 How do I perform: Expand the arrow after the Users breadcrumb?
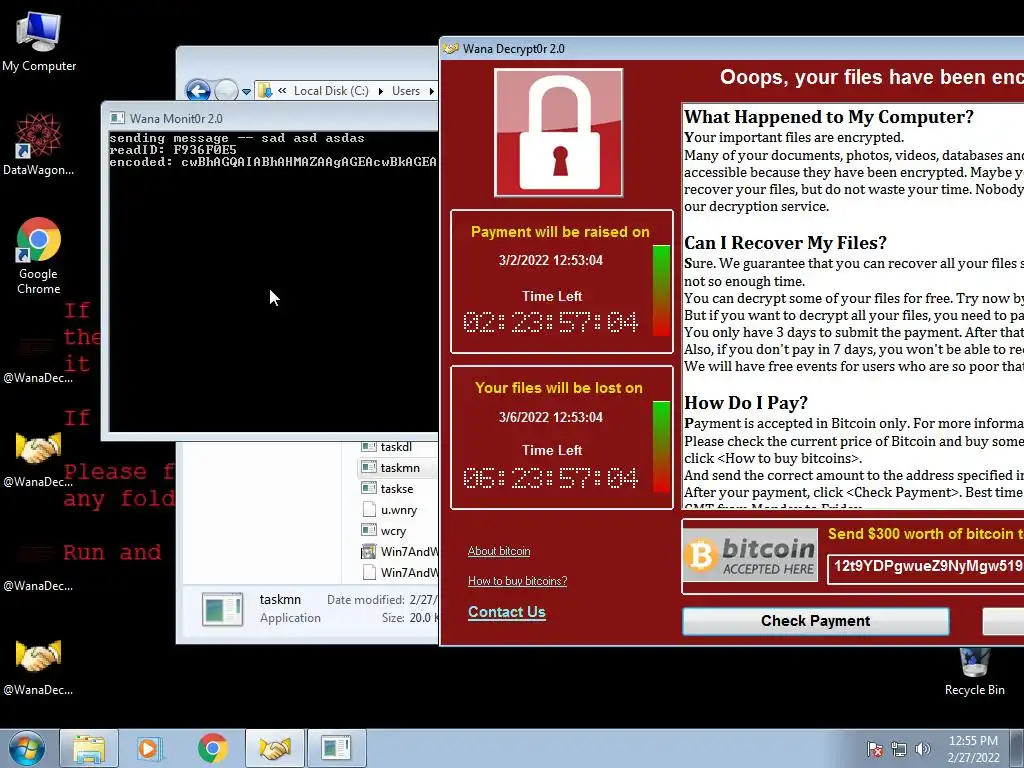(x=431, y=91)
